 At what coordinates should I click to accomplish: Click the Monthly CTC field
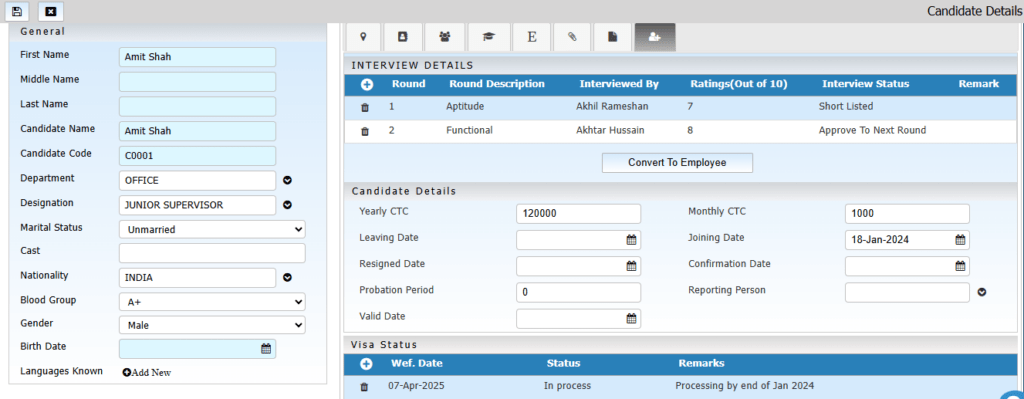[x=907, y=214]
